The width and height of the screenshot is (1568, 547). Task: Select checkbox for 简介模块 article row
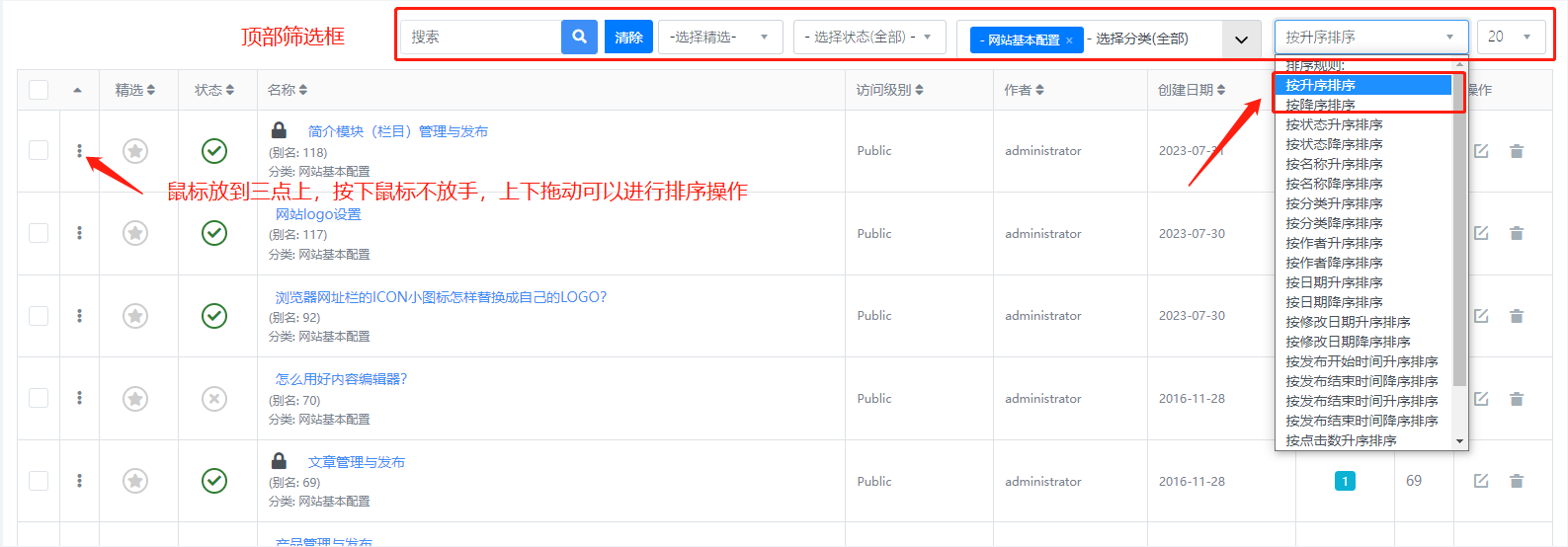[x=39, y=150]
